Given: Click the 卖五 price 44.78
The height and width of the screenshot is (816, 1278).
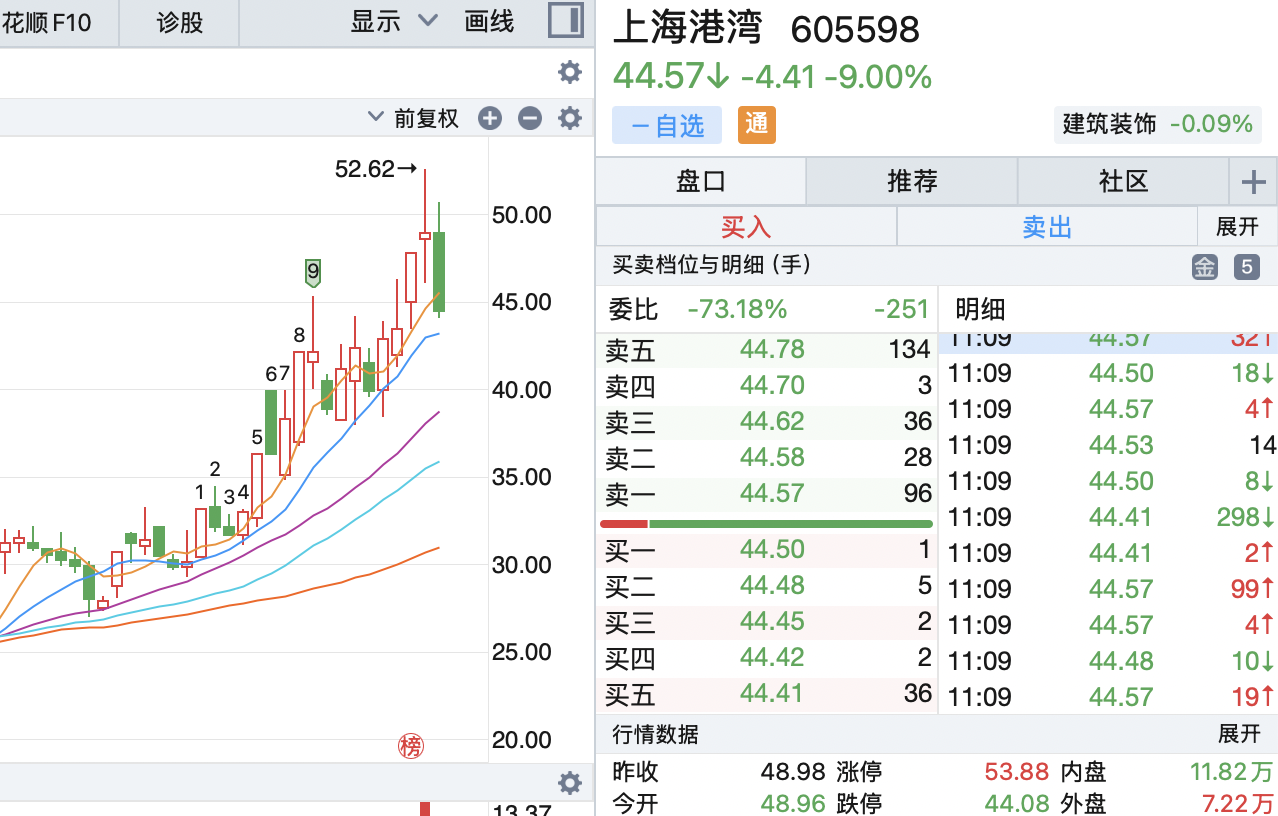Looking at the screenshot, I should tap(772, 349).
